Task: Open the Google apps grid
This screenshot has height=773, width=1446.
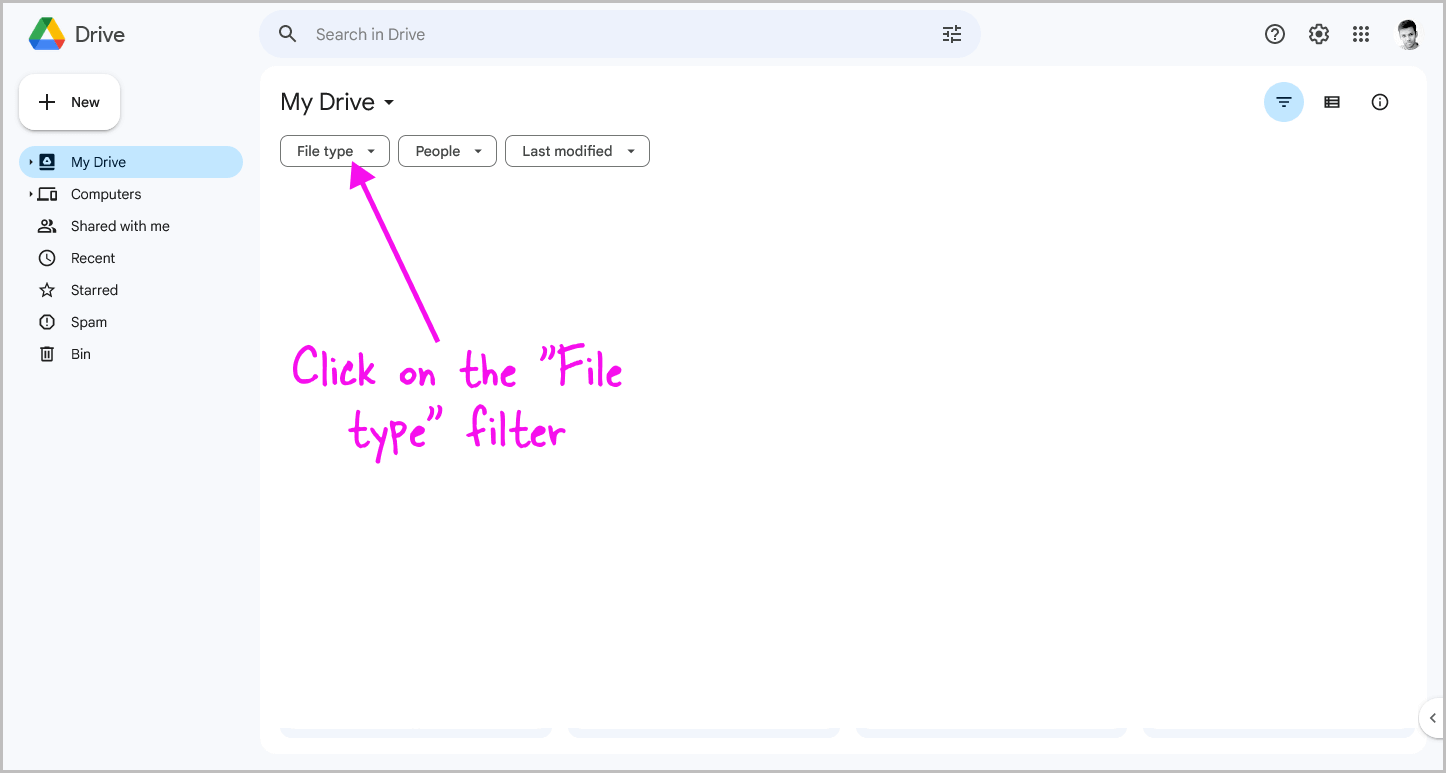Action: click(1361, 33)
